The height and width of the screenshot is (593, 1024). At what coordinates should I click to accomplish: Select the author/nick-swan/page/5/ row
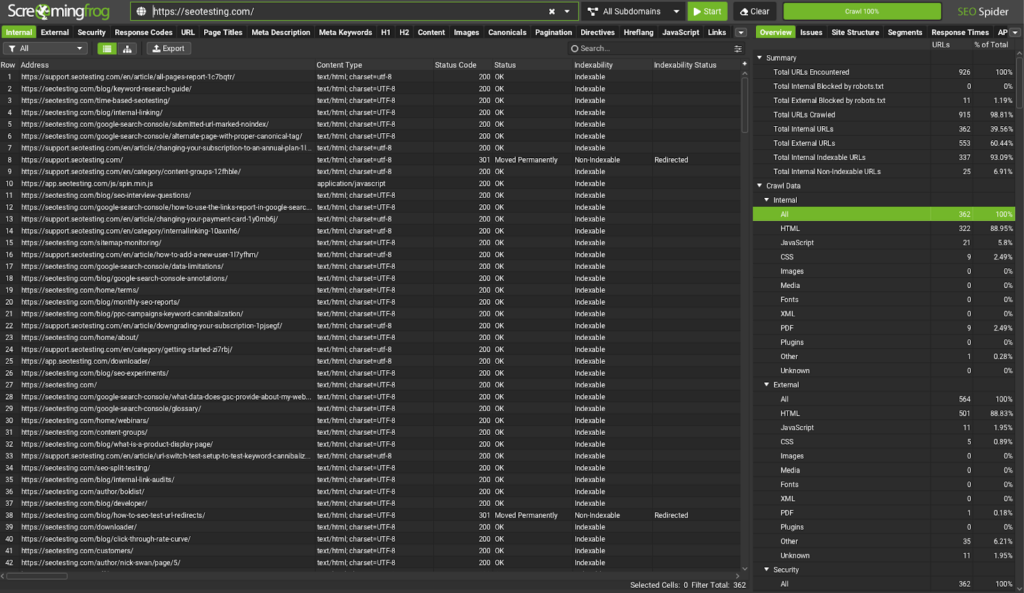[370, 562]
